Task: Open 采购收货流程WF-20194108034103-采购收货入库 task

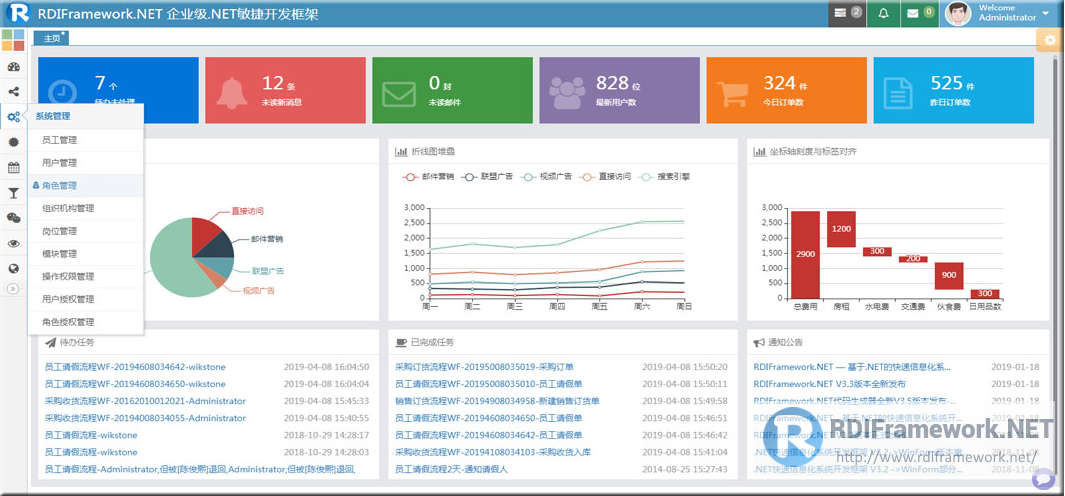Action: pyautogui.click(x=493, y=452)
